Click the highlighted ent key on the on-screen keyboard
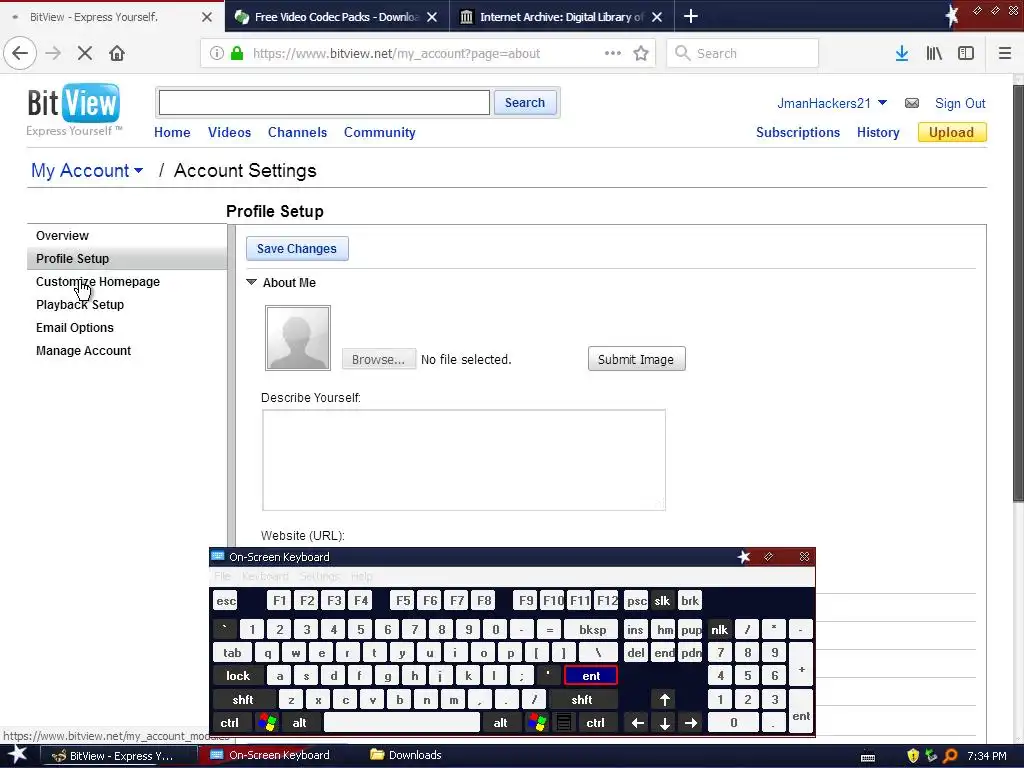This screenshot has height=768, width=1024. [x=591, y=676]
